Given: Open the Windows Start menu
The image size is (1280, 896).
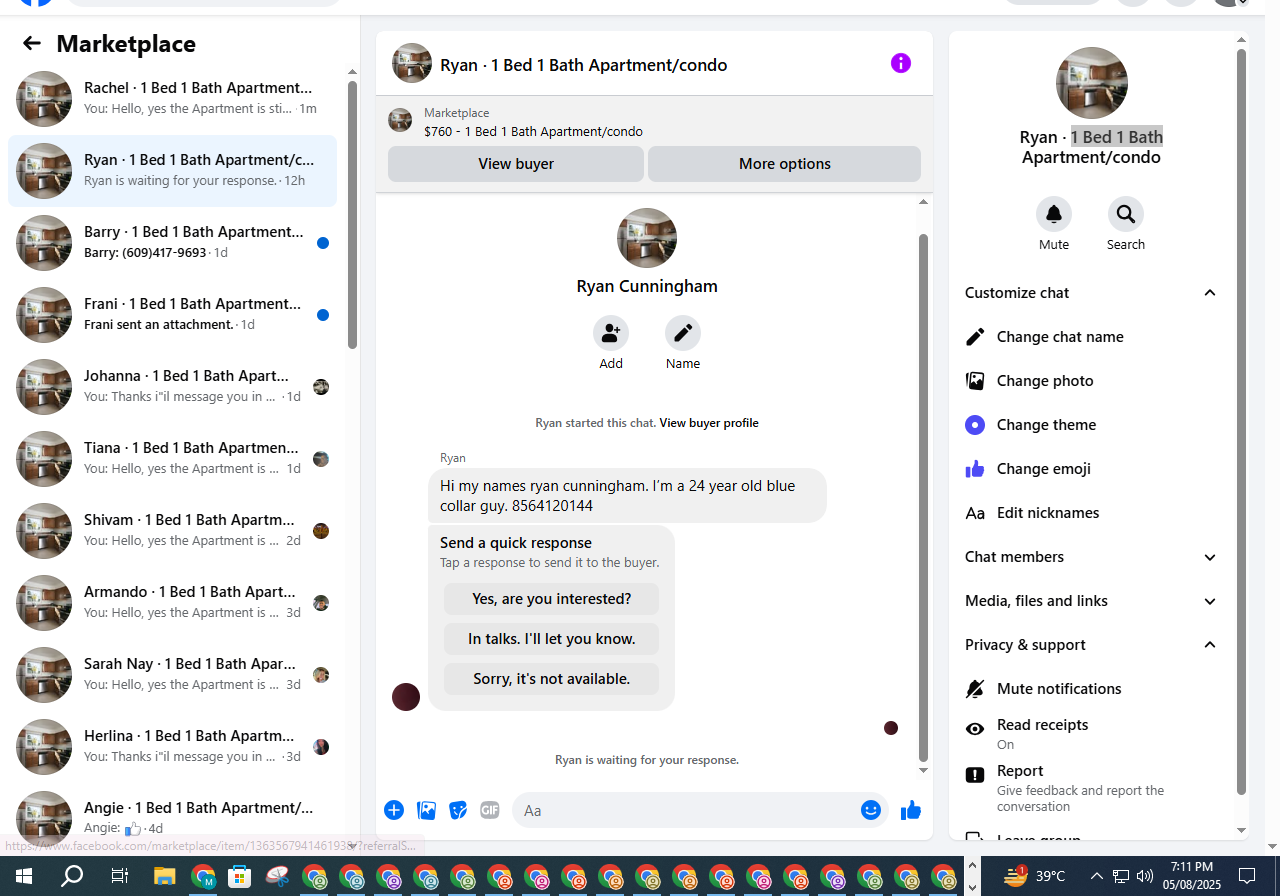Looking at the screenshot, I should 24,877.
